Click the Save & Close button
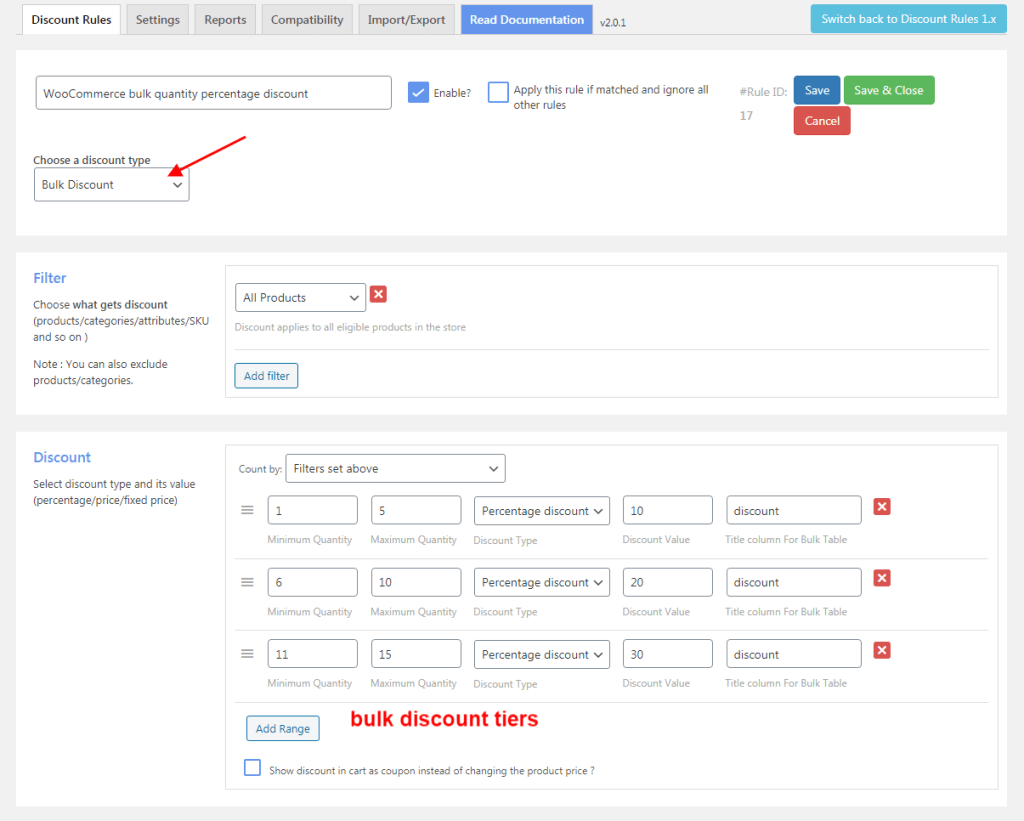The image size is (1024, 821). (x=888, y=90)
